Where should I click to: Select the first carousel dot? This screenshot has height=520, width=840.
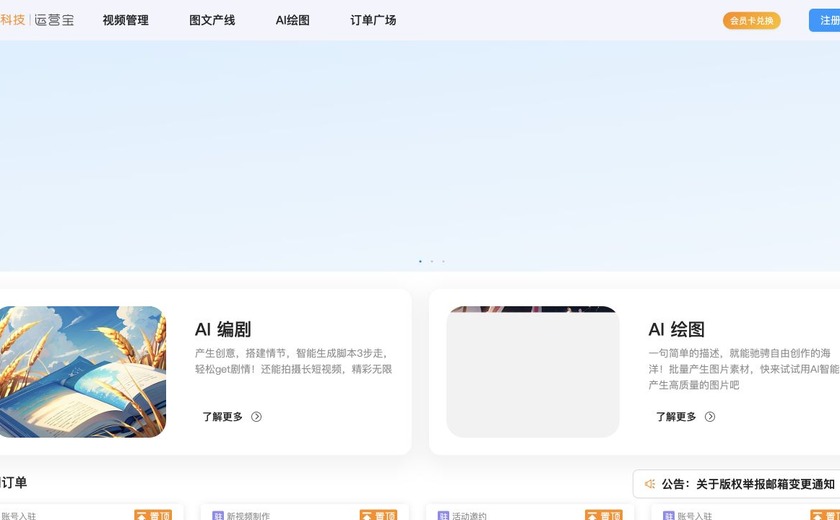(x=420, y=261)
